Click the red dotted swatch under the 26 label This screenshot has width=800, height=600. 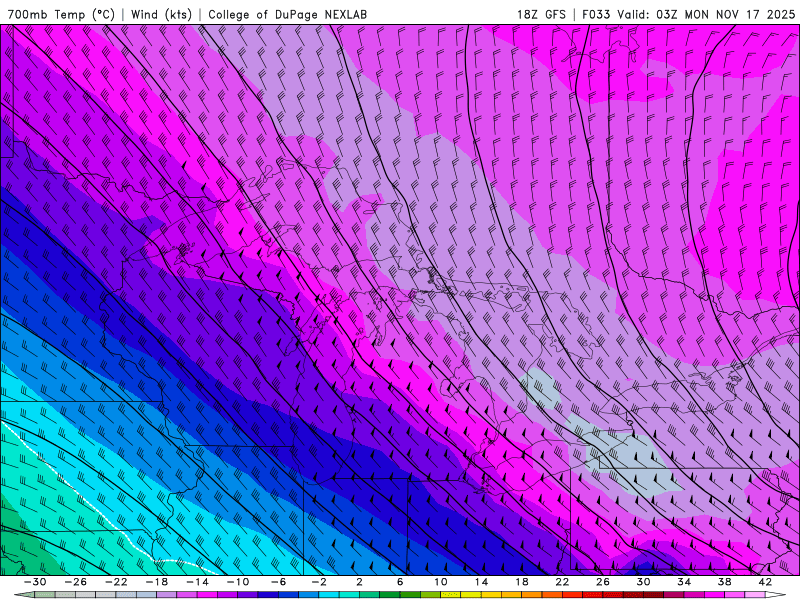tap(613, 595)
